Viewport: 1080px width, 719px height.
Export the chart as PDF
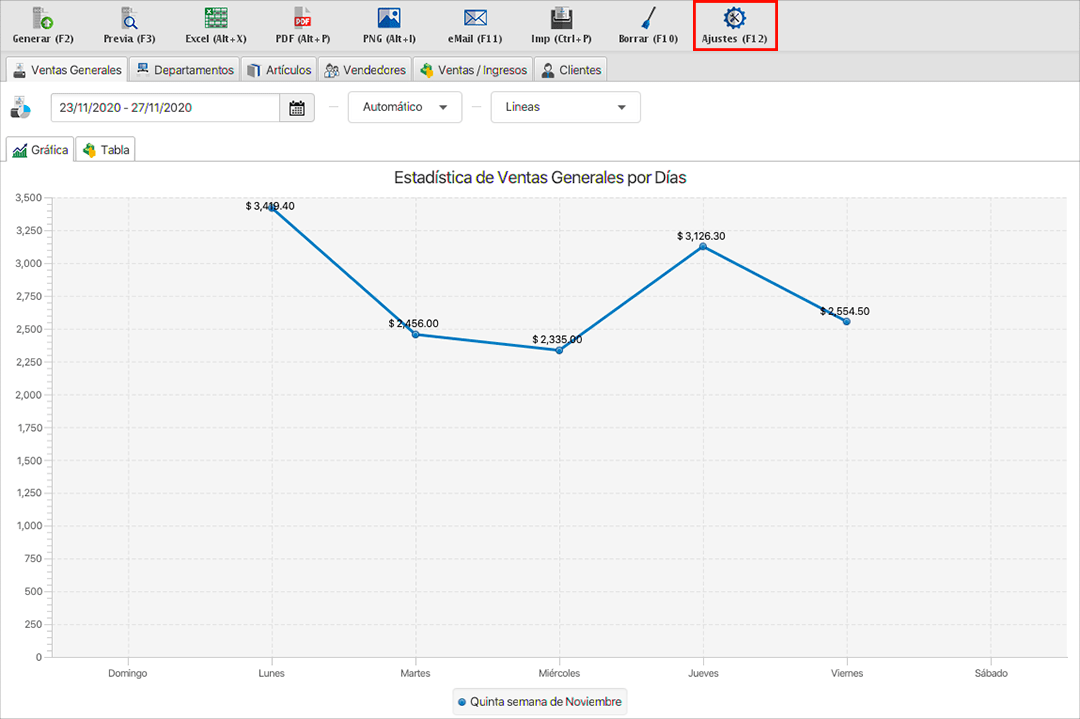pyautogui.click(x=303, y=25)
